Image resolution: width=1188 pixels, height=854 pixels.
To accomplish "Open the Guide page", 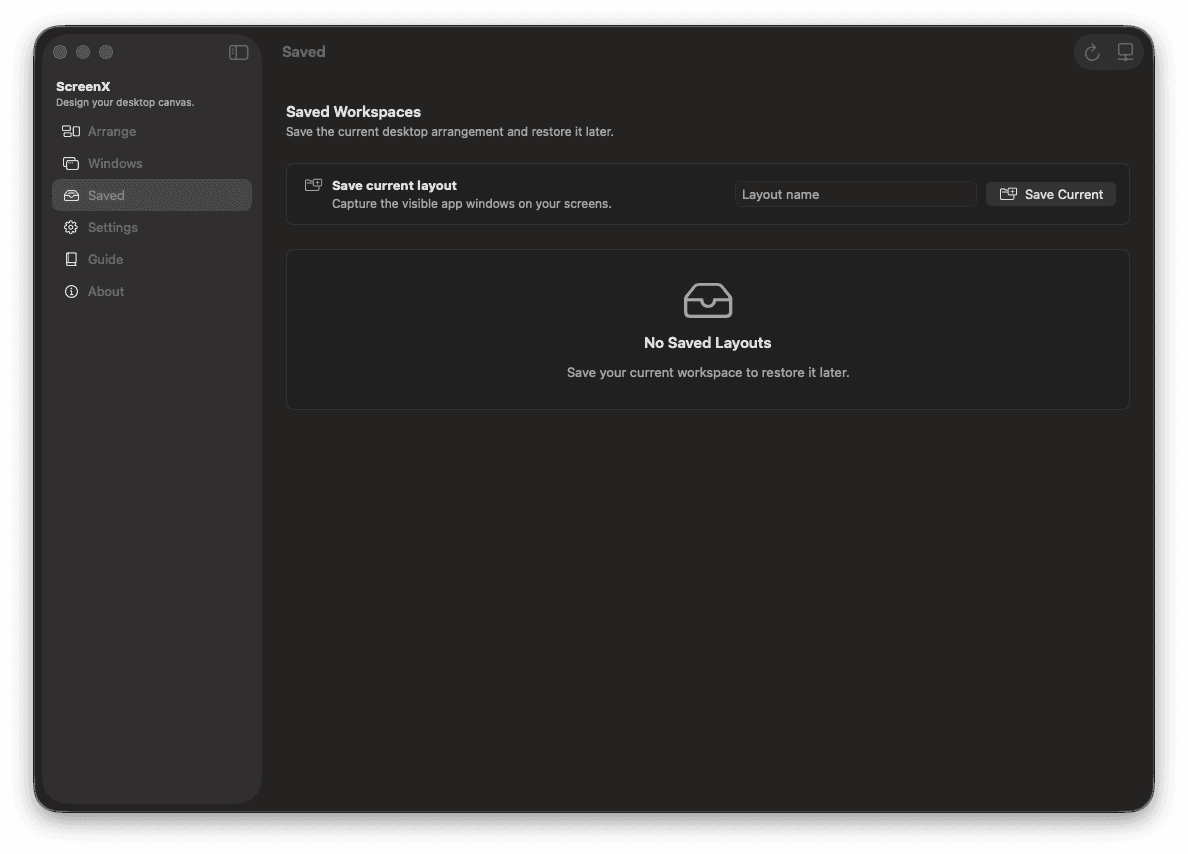I will [x=152, y=259].
